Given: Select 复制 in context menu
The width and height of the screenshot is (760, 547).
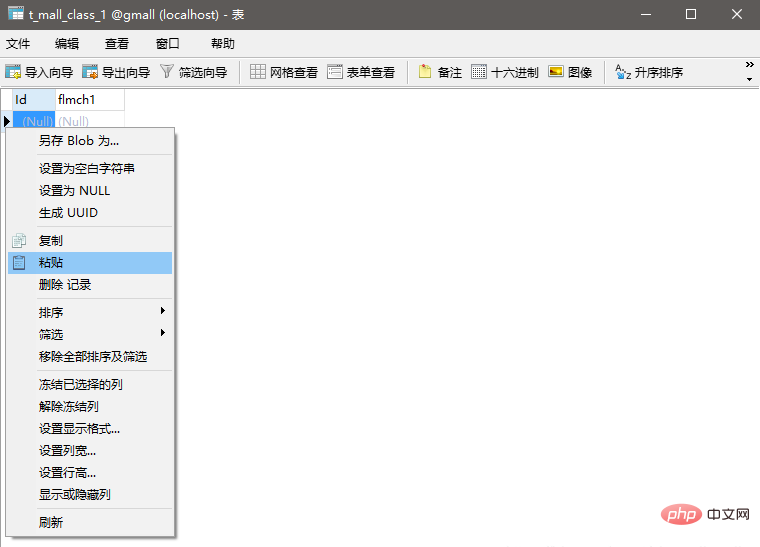Looking at the screenshot, I should click(90, 240).
